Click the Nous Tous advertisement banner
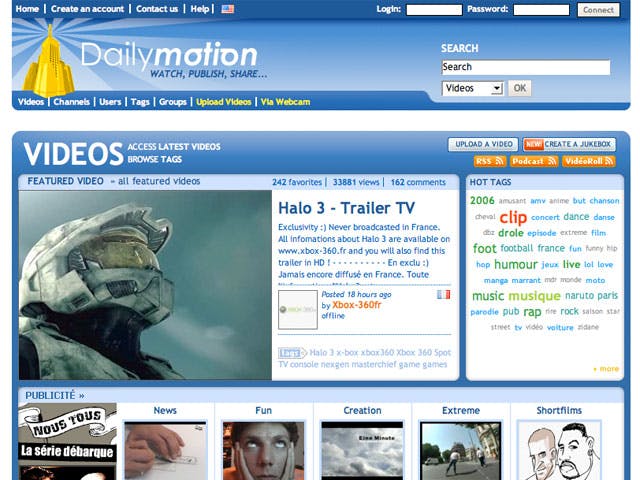 tap(67, 441)
